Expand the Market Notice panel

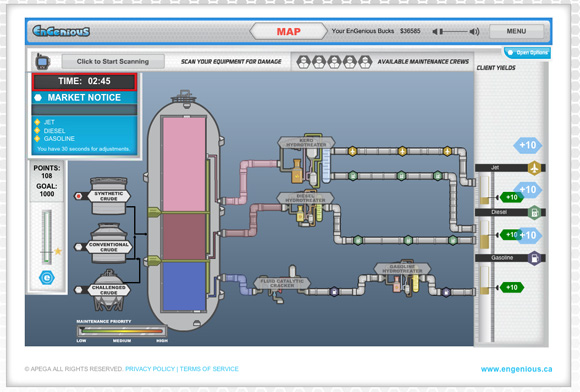[85, 98]
